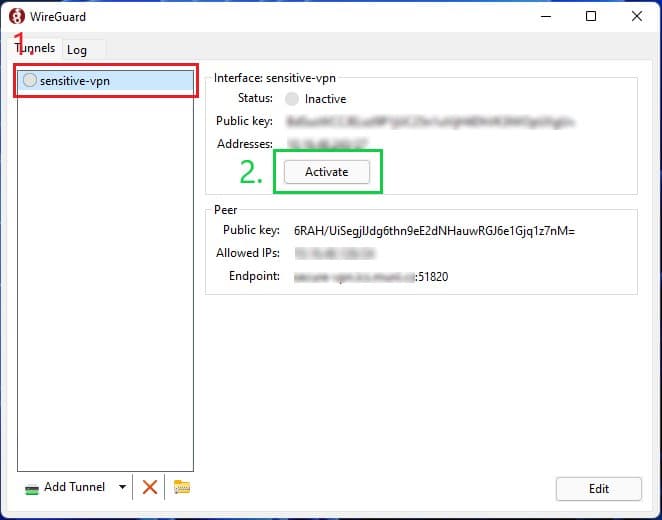Click the Add Tunnel text label
The width and height of the screenshot is (662, 520).
point(74,487)
